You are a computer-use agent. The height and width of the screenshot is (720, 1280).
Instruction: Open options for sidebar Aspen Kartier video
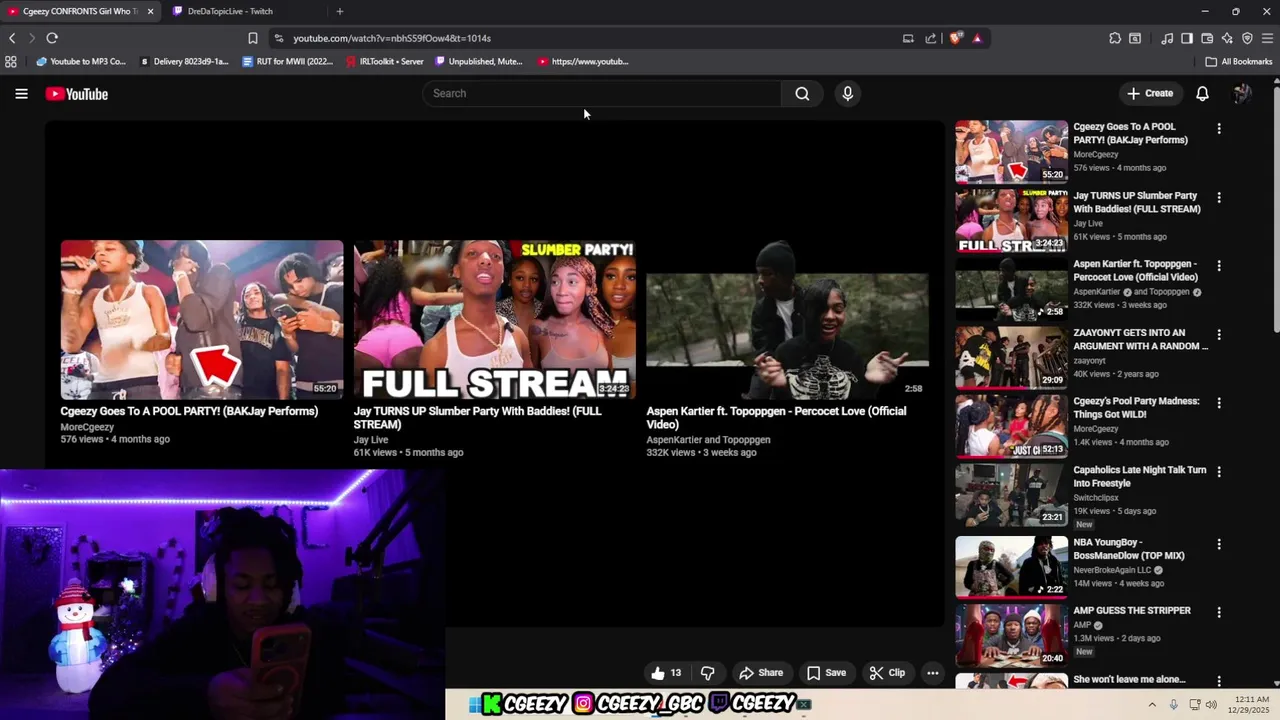point(1218,266)
